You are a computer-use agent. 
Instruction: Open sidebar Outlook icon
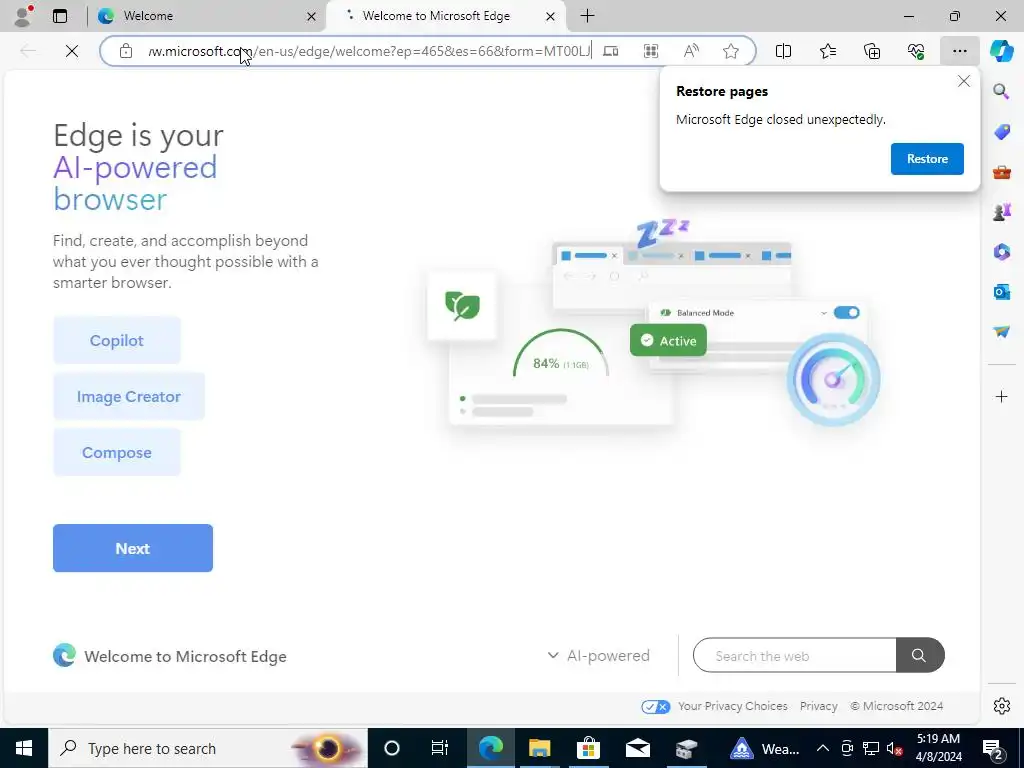click(x=1002, y=292)
